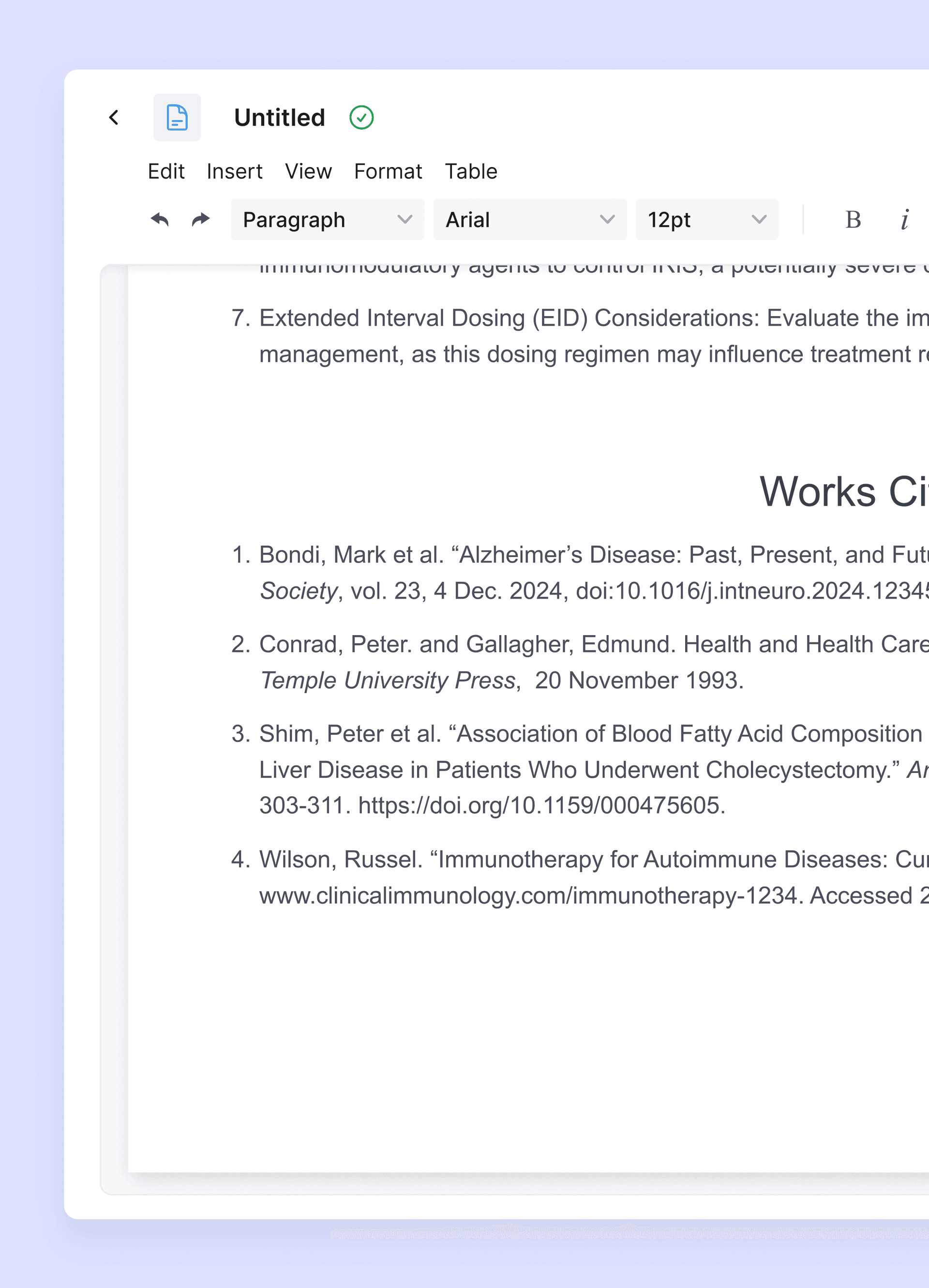
Task: Open the Insert menu
Action: pyautogui.click(x=235, y=171)
